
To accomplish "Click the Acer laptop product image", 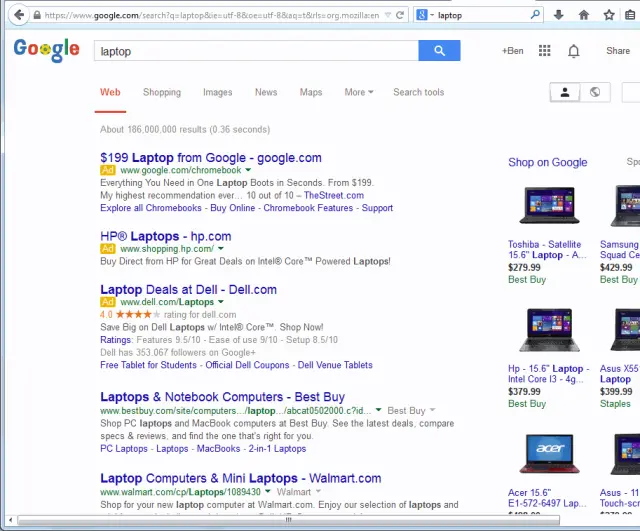I will (549, 454).
